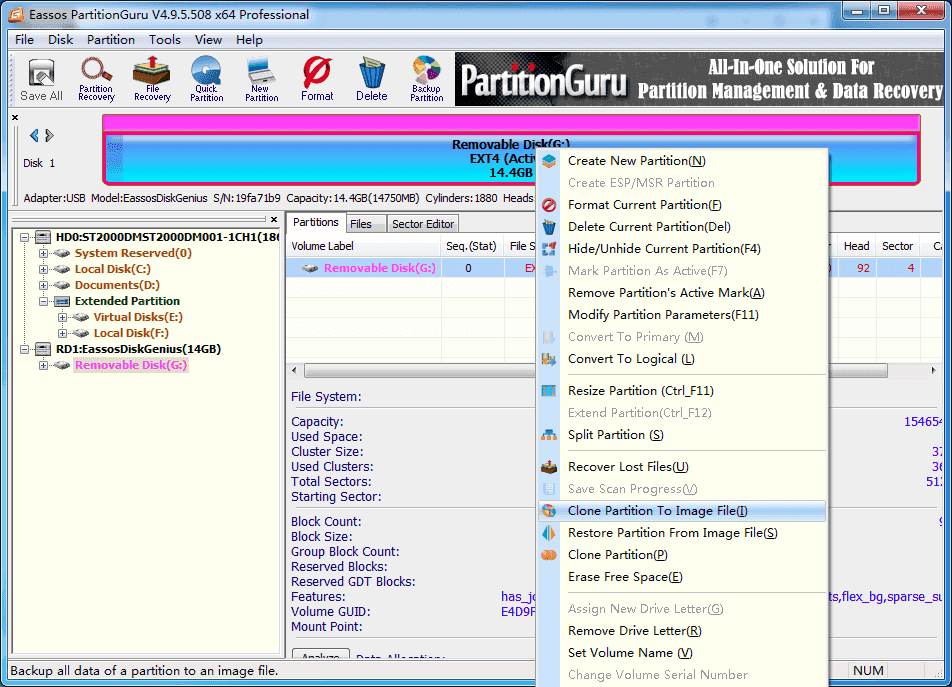This screenshot has height=687, width=952.
Task: Click the Split Partition menu icon
Action: [549, 435]
